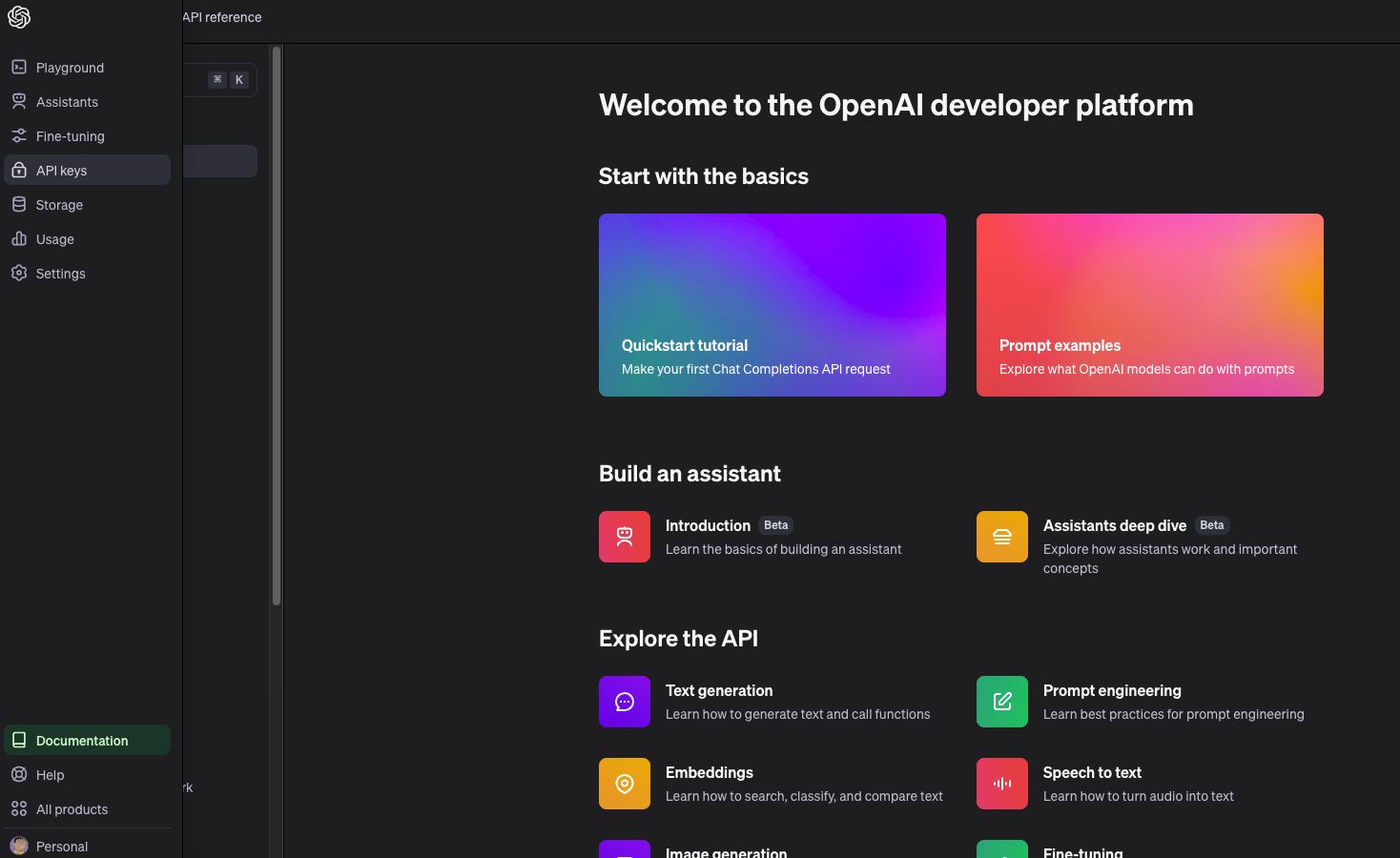
Task: Click the Explore the API heading
Action: pos(678,639)
